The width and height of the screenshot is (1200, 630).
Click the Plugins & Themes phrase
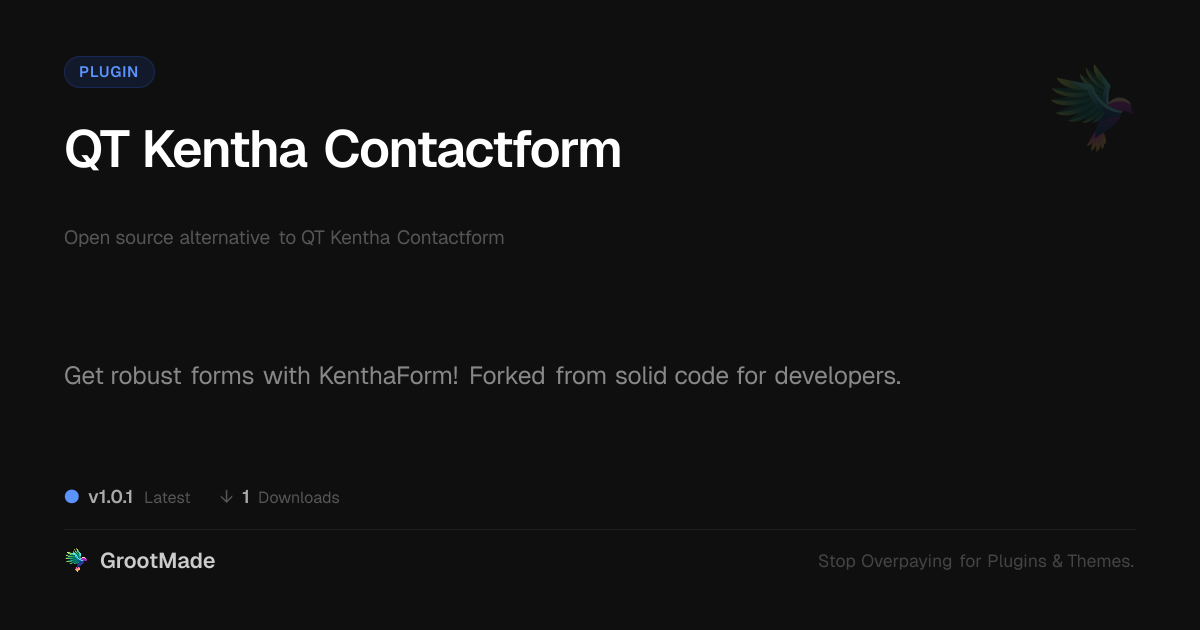pos(1061,561)
